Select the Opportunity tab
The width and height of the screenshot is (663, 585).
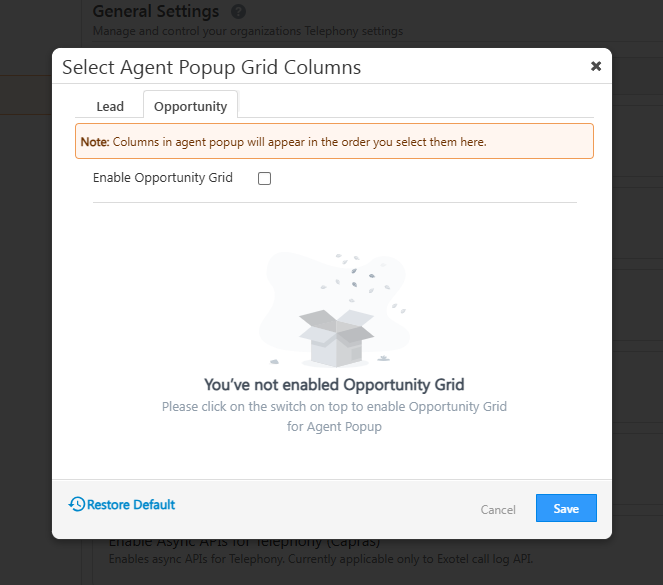point(190,106)
